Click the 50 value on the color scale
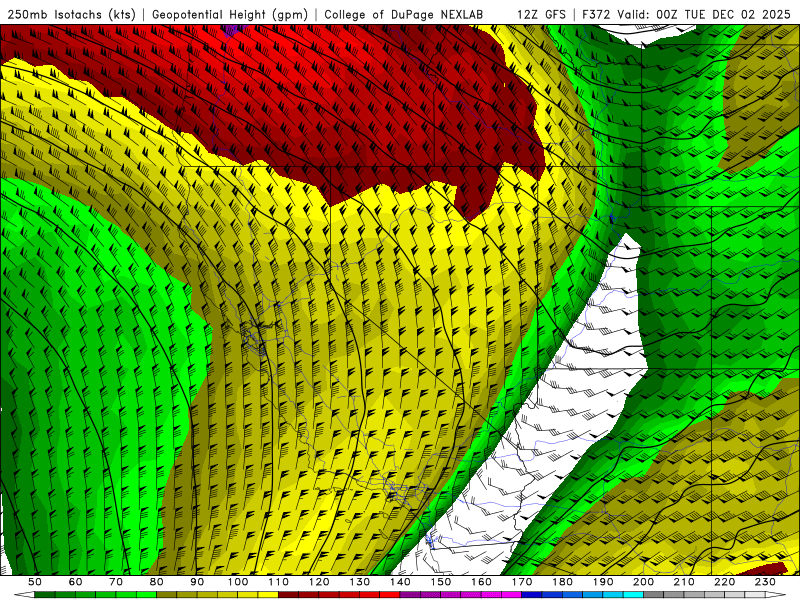Image resolution: width=800 pixels, height=600 pixels. [35, 582]
